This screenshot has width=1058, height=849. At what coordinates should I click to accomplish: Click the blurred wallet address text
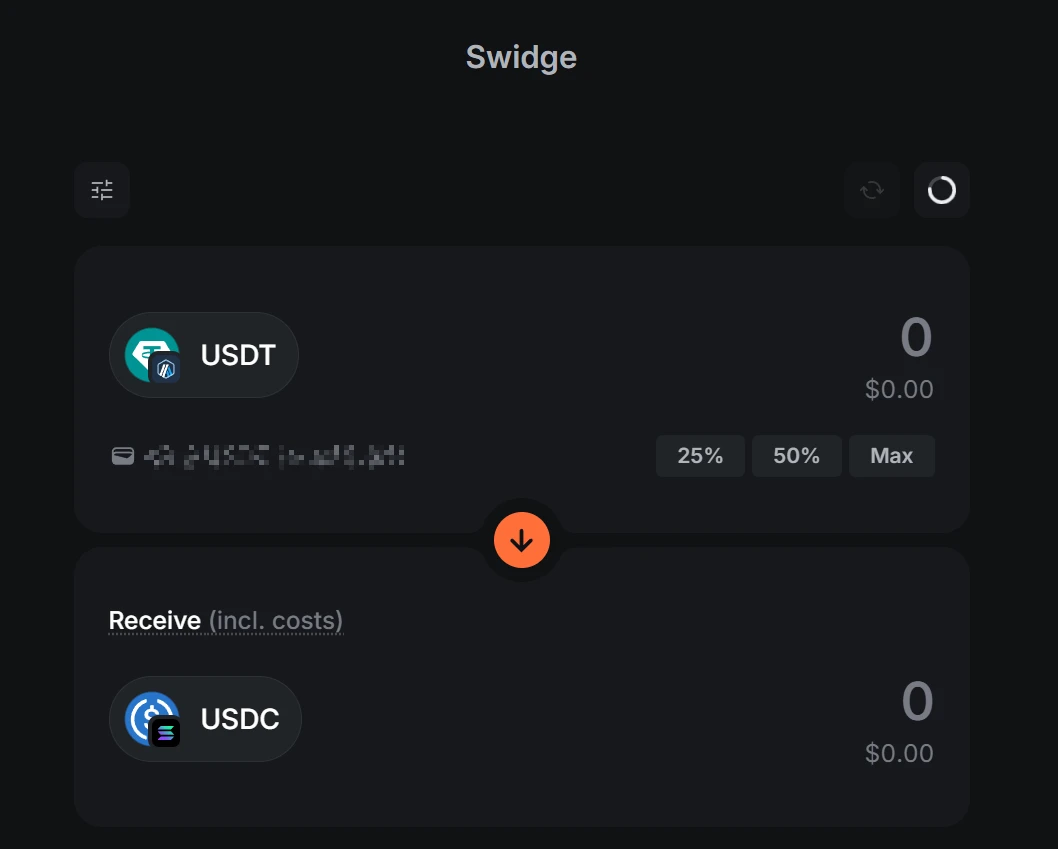coord(274,458)
